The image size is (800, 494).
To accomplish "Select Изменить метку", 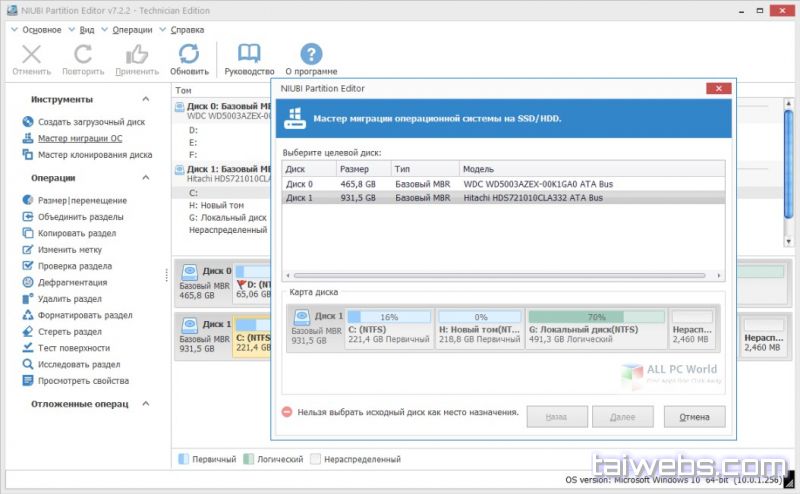I will (x=69, y=250).
